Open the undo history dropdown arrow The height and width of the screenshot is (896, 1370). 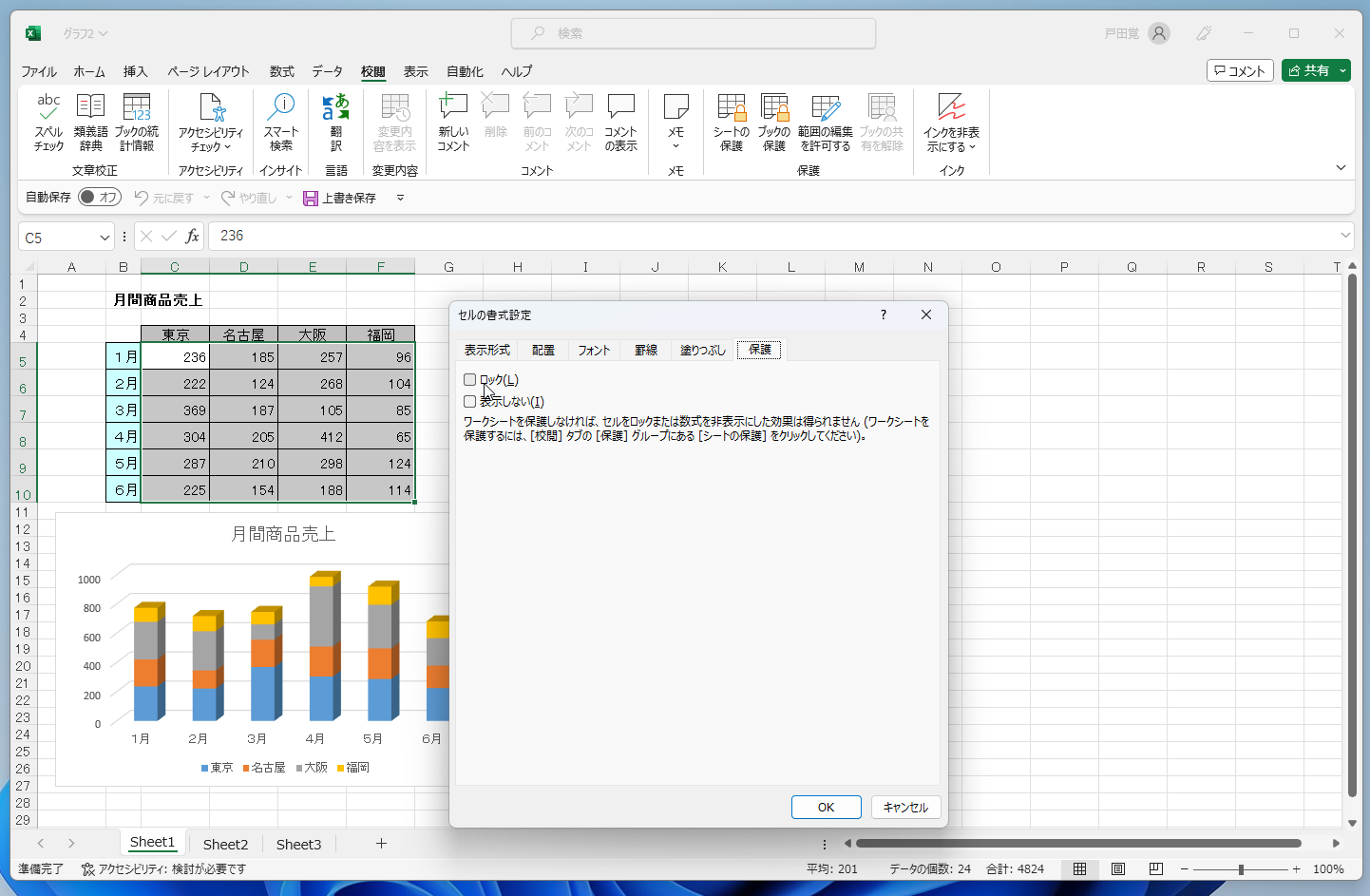click(206, 198)
